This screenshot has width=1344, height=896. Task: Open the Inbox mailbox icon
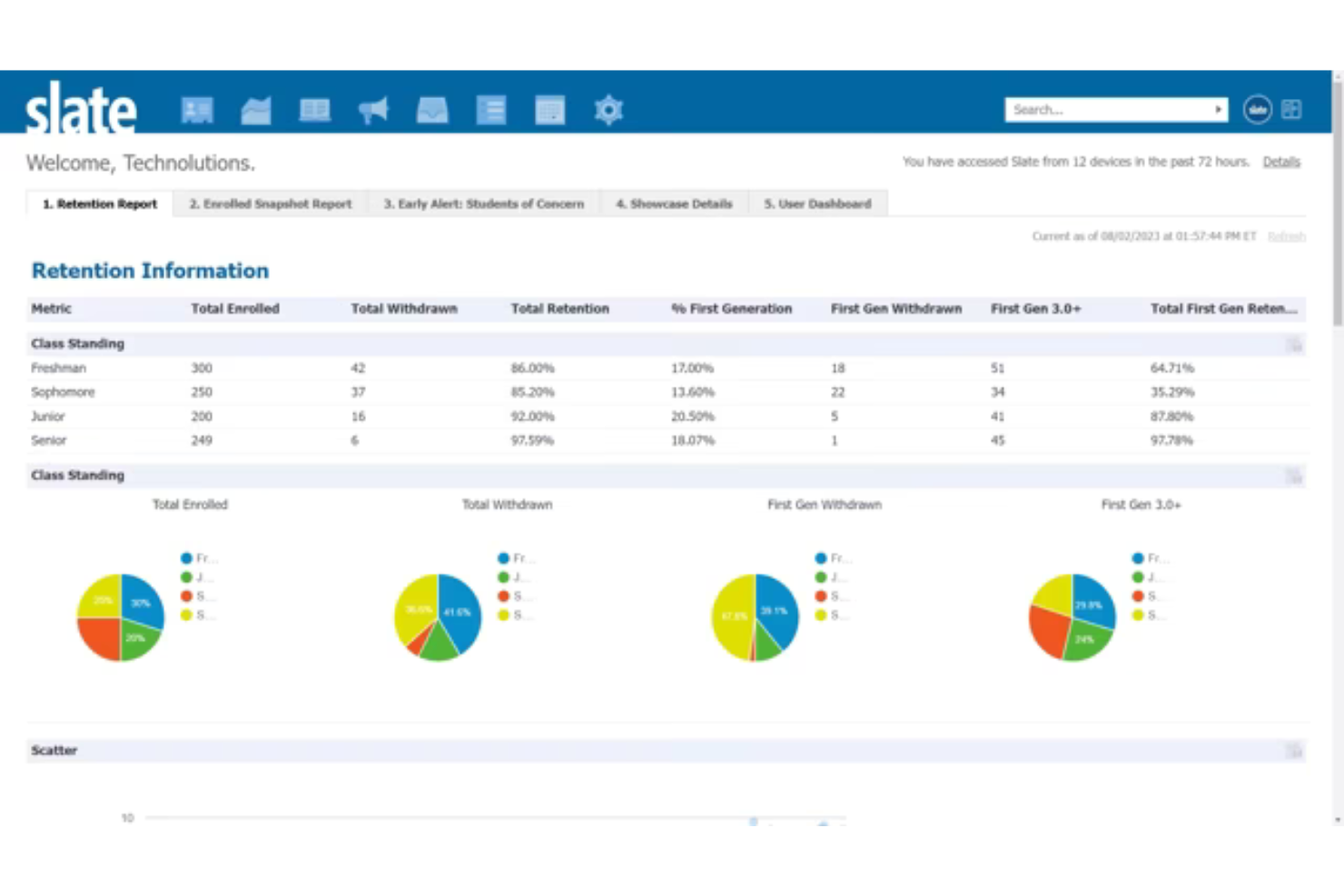pyautogui.click(x=432, y=109)
